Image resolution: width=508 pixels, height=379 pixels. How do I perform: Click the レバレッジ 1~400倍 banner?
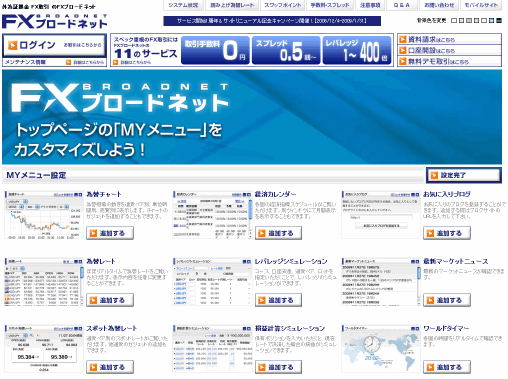[x=356, y=50]
